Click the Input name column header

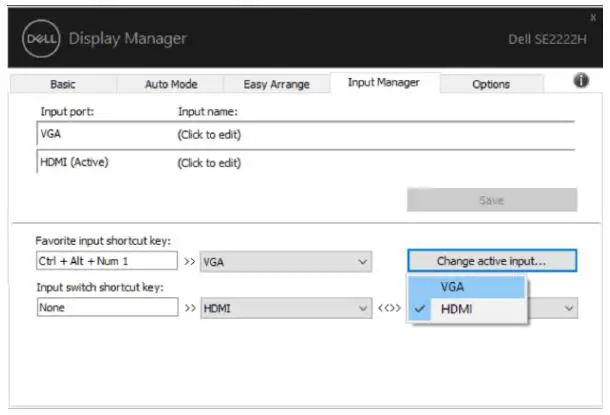[208, 112]
